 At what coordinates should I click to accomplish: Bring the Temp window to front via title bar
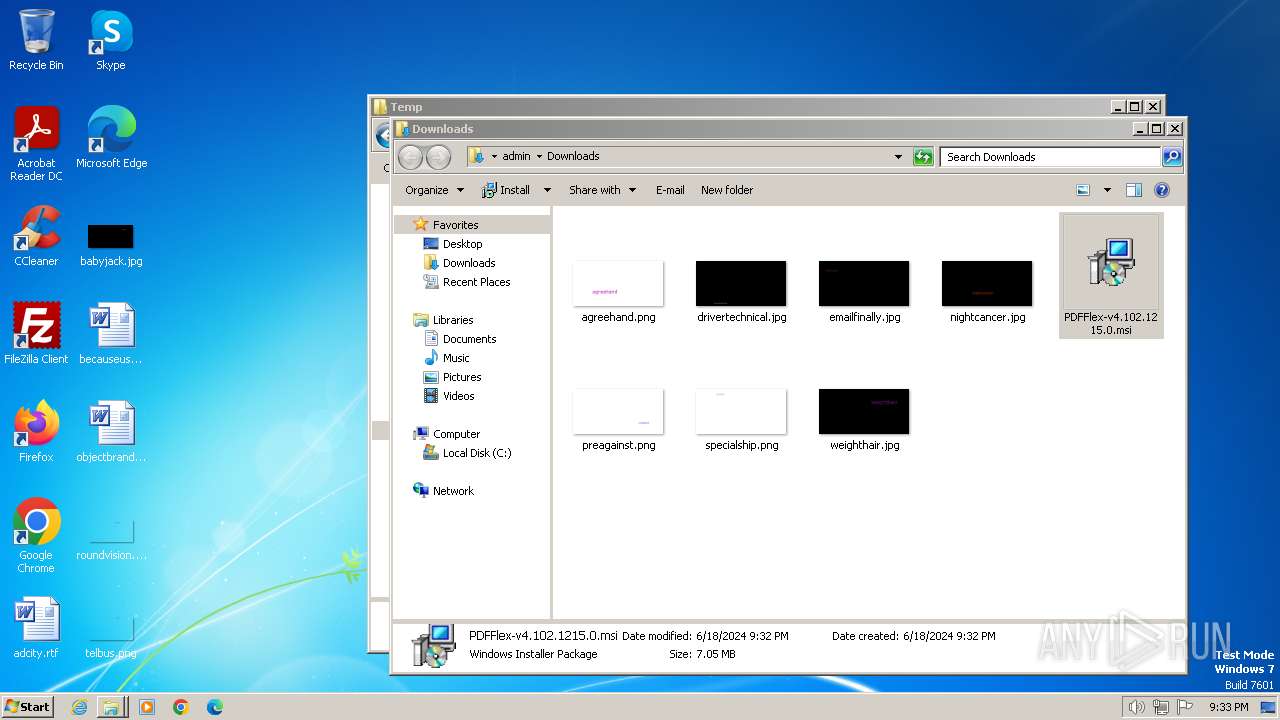click(740, 107)
